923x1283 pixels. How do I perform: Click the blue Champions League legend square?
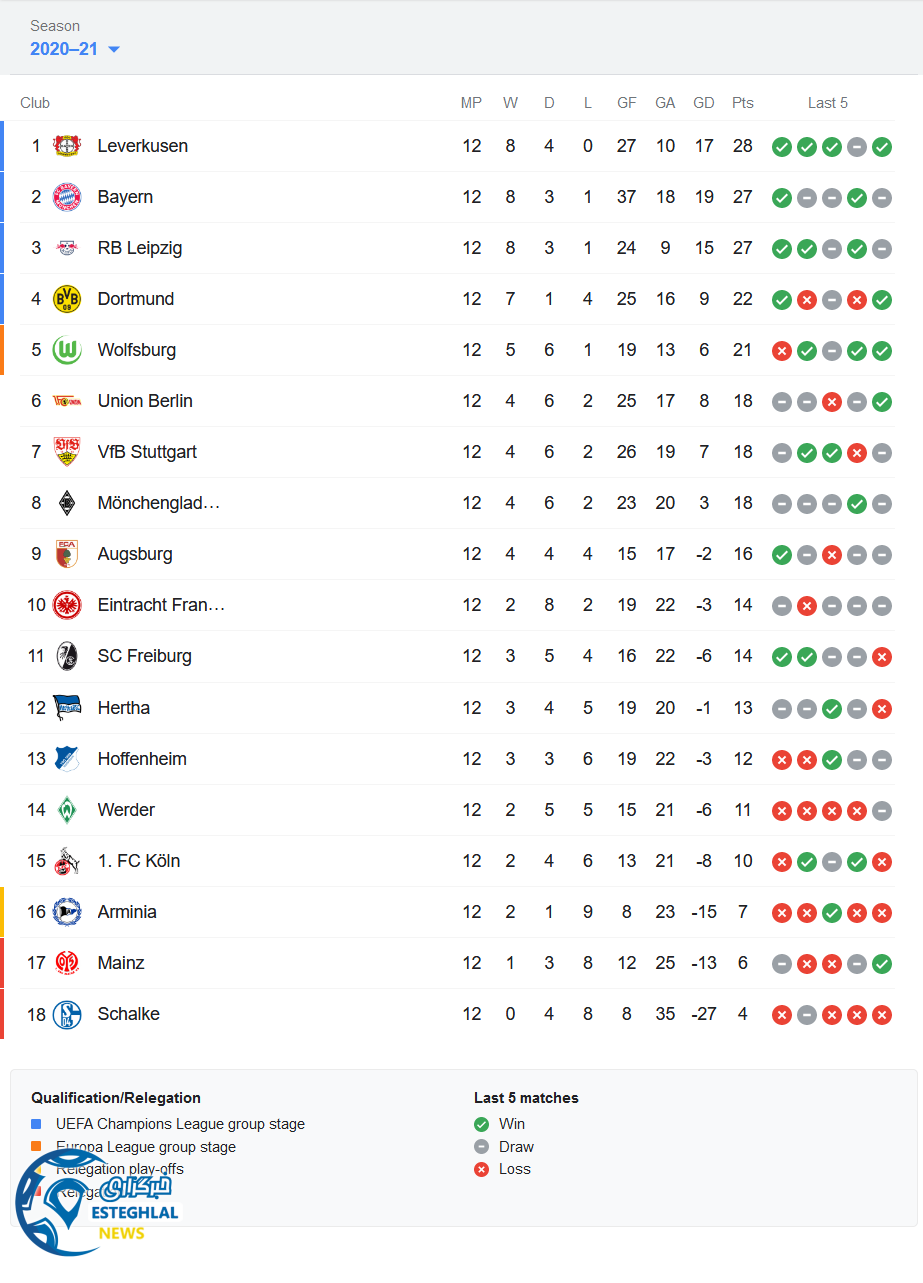click(37, 1124)
